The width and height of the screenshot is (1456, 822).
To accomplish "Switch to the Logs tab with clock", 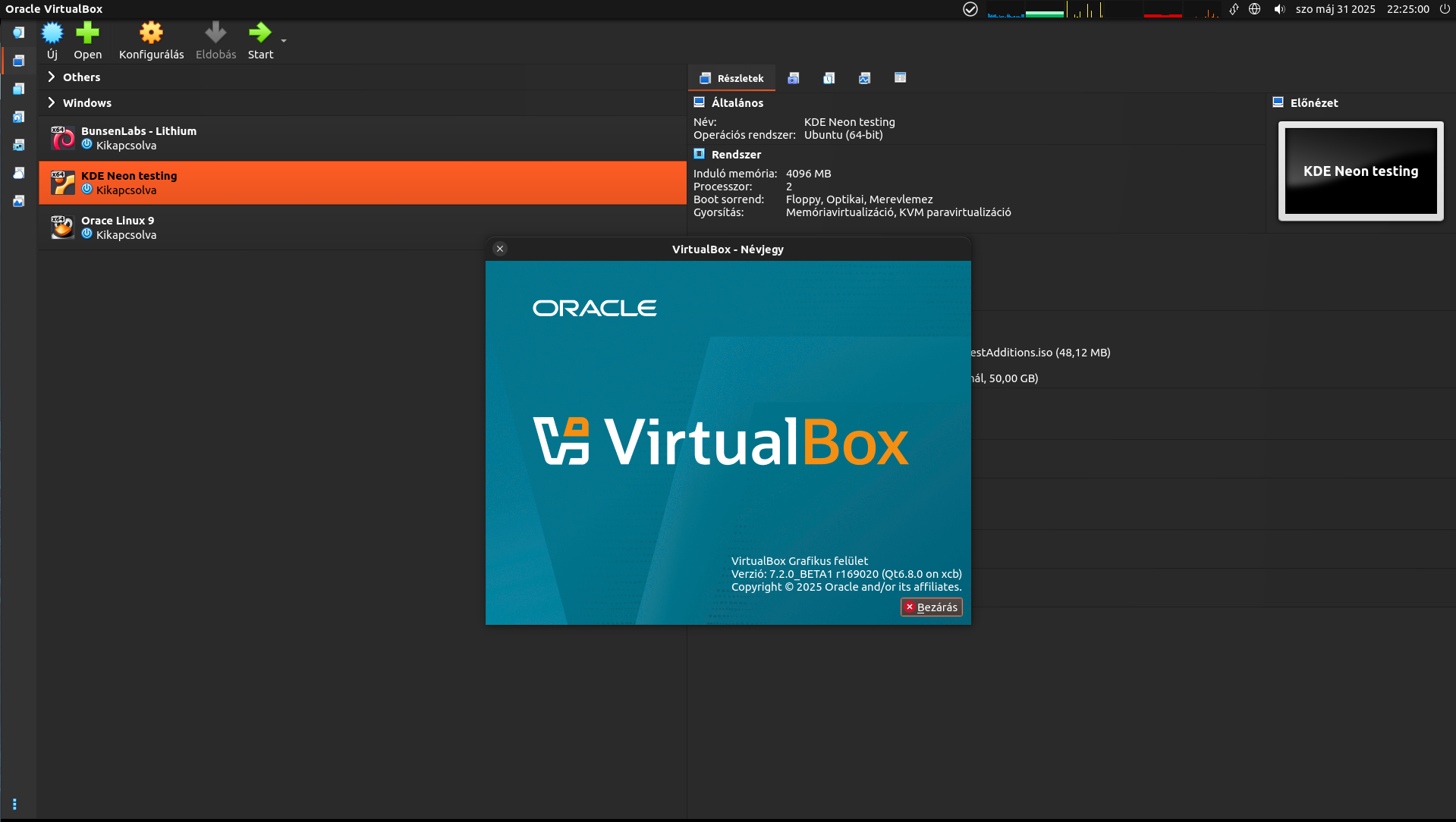I will [x=829, y=78].
